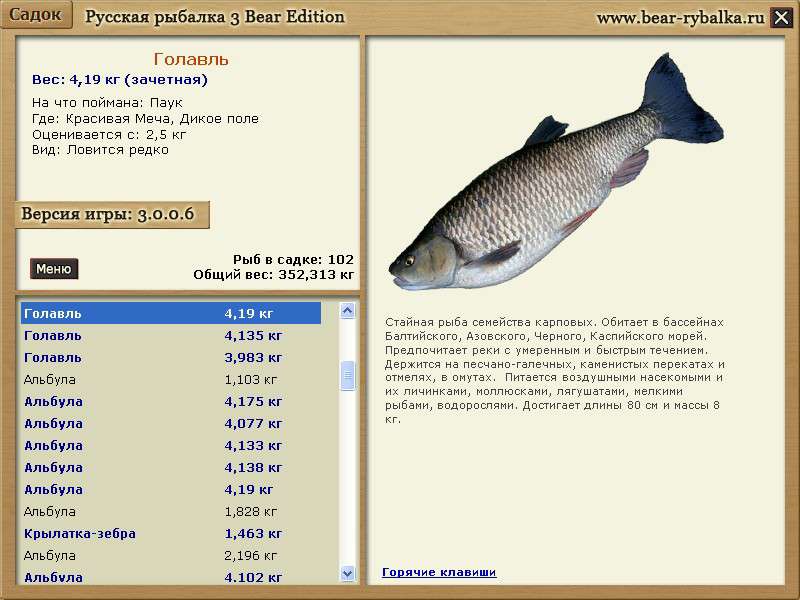Select the Альбула weighing 1,103 кг
The width and height of the screenshot is (800, 600).
(x=170, y=380)
